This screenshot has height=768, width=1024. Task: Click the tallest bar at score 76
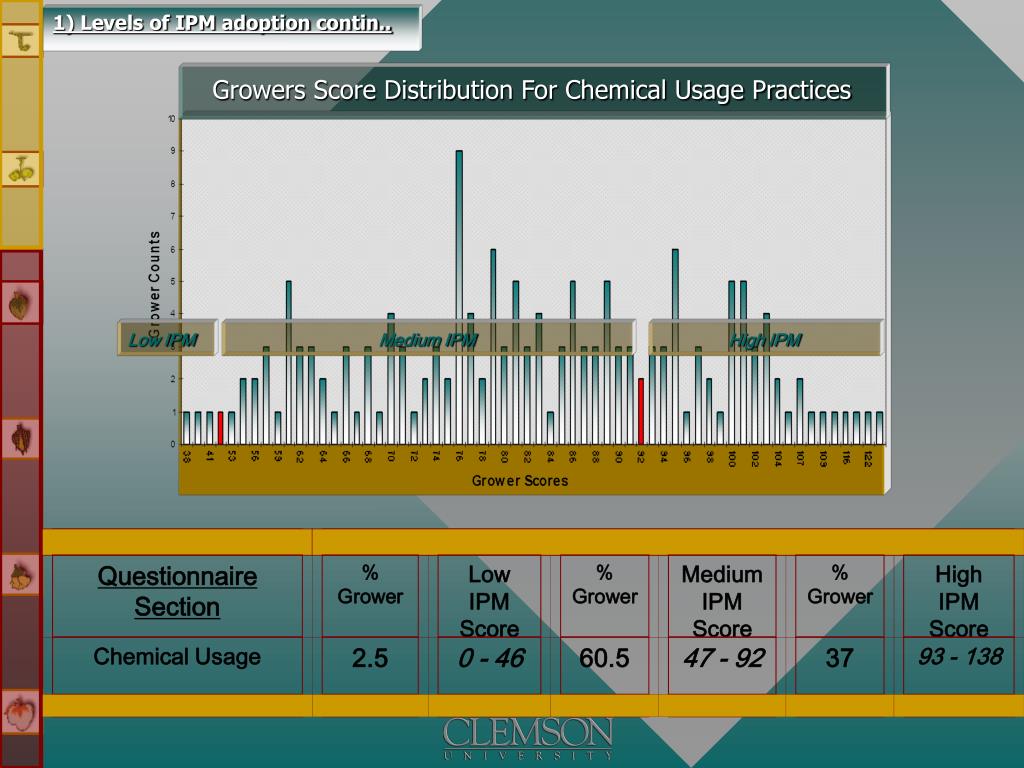click(x=459, y=298)
